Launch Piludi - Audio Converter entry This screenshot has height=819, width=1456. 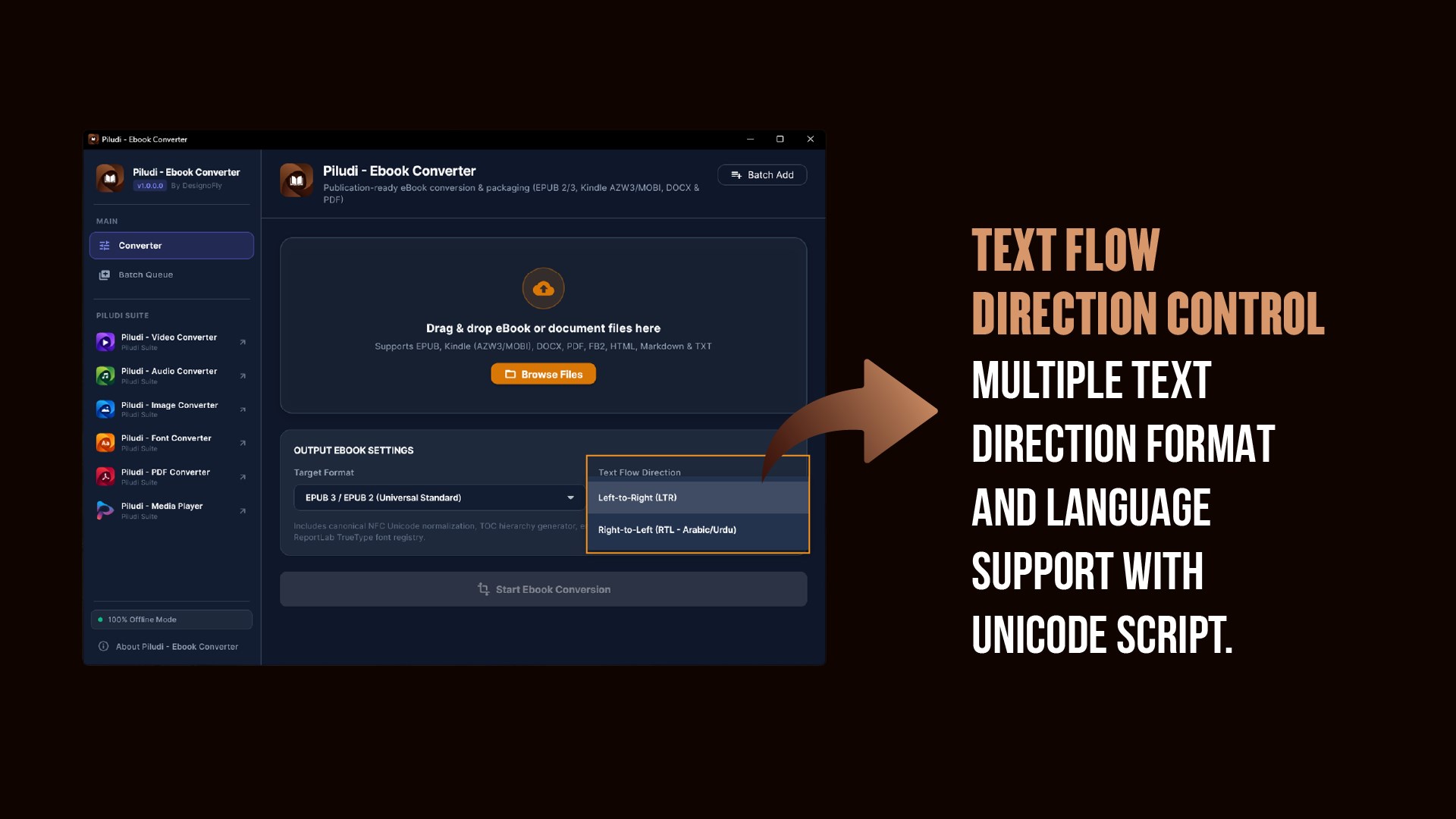pos(171,375)
